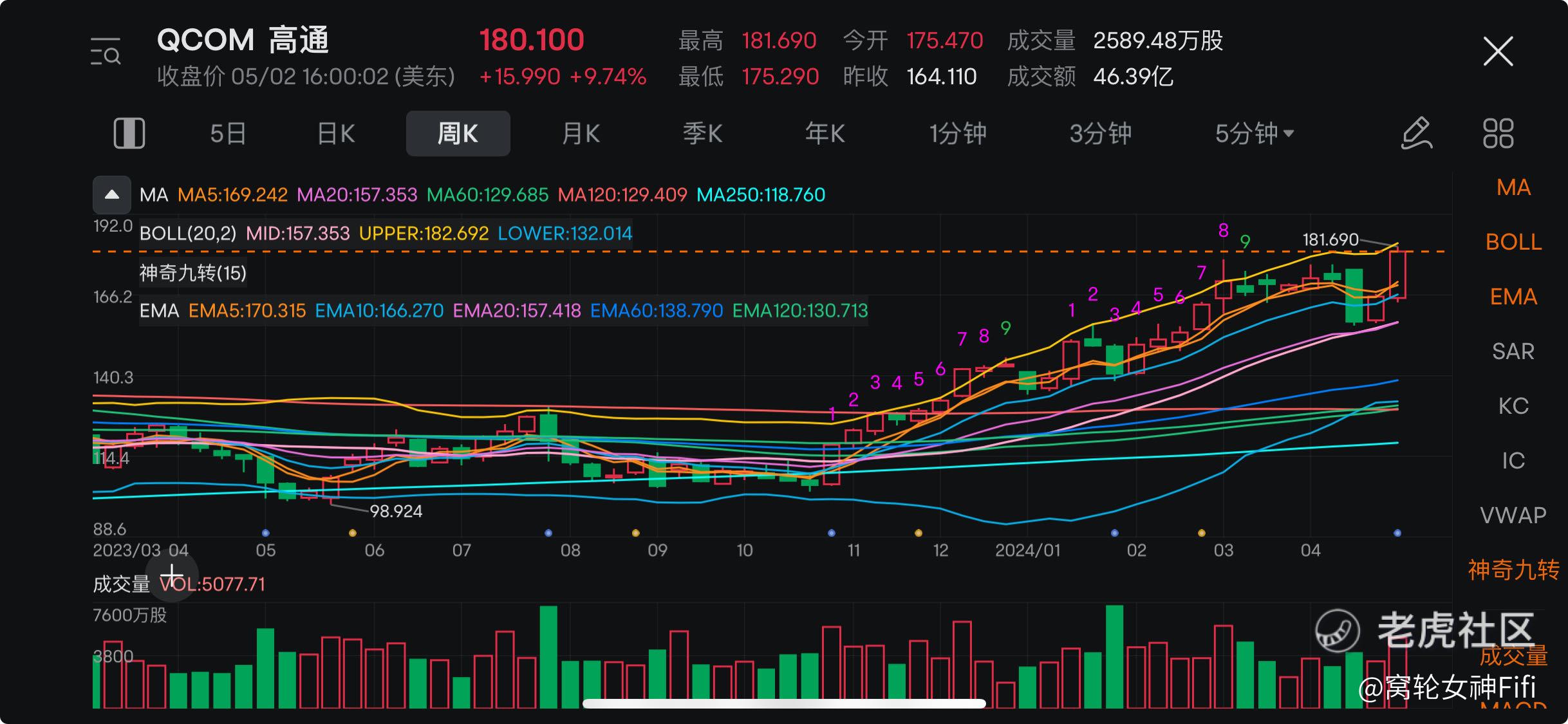The image size is (1568, 724).
Task: Click the 成交额 46.39亿 value
Action: click(1090, 77)
